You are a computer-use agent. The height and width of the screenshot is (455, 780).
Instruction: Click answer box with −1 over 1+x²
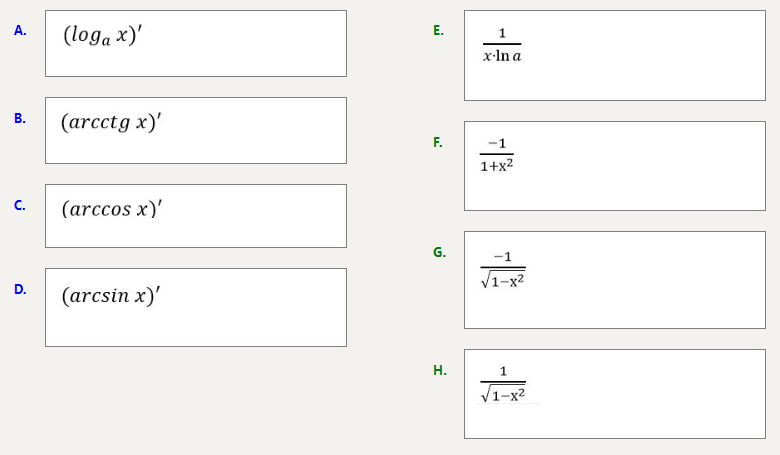tap(614, 166)
